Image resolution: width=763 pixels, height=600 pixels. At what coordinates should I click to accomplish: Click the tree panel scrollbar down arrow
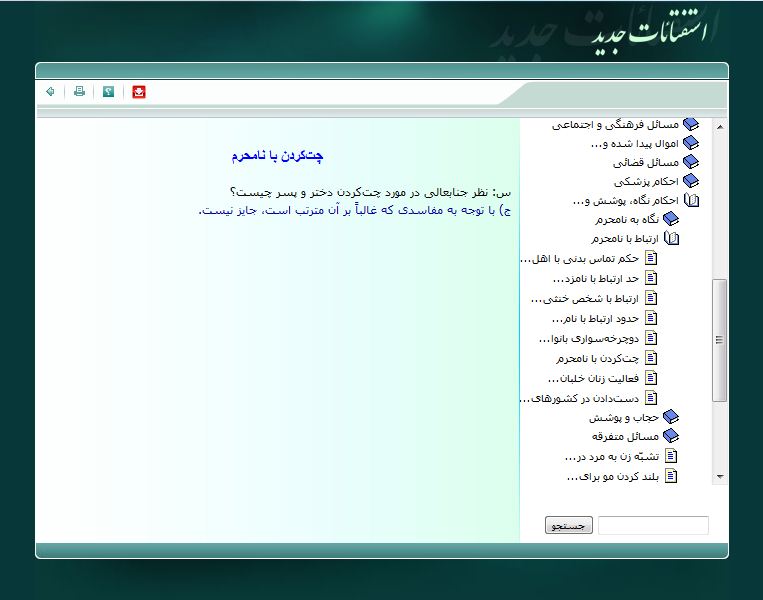click(x=719, y=477)
